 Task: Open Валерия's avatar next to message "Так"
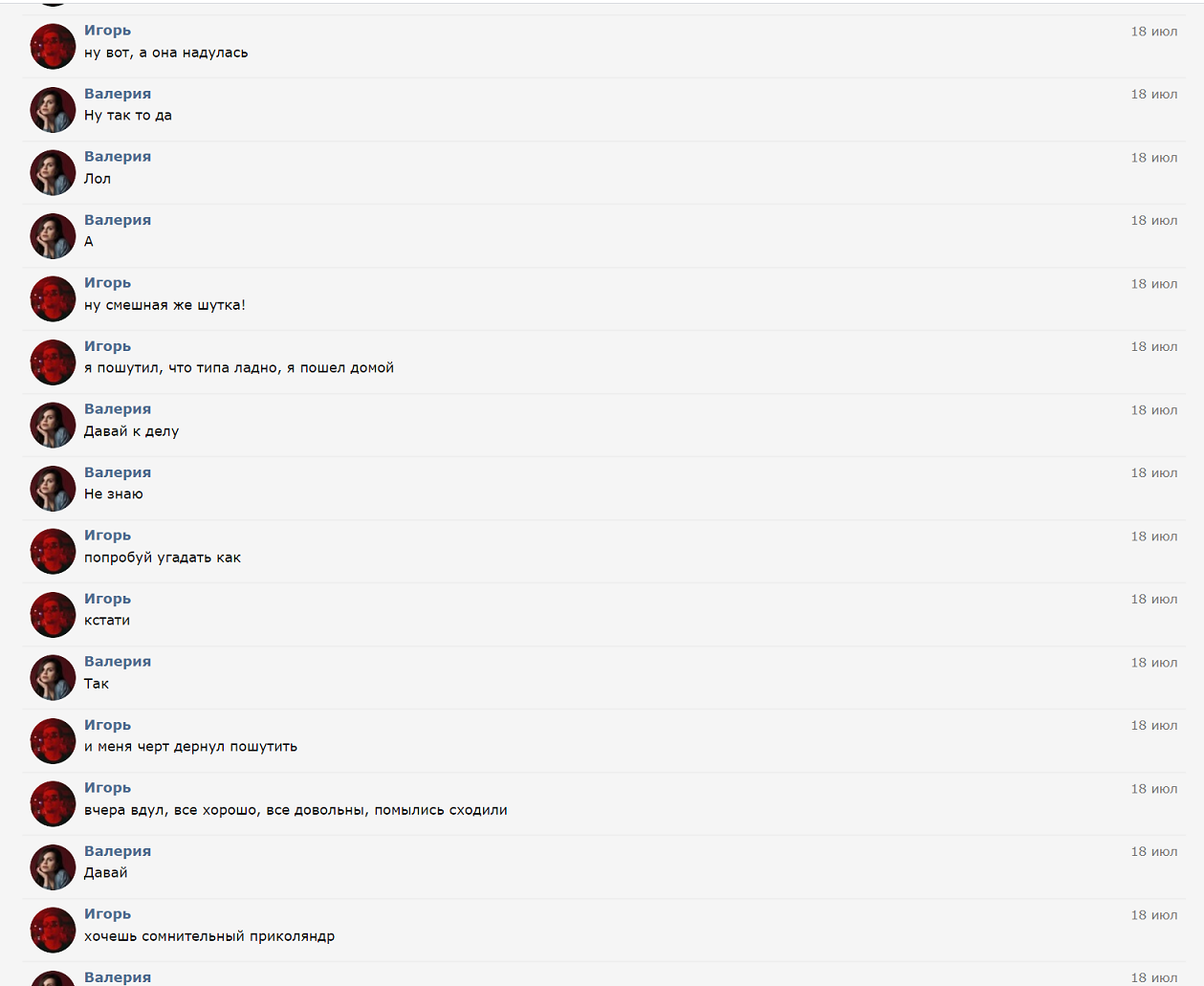pos(53,678)
